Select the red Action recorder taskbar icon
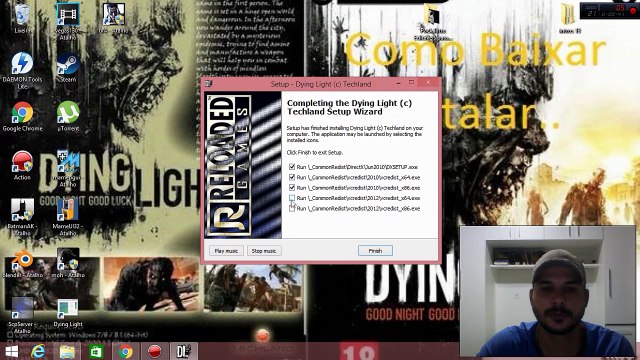 155,351
